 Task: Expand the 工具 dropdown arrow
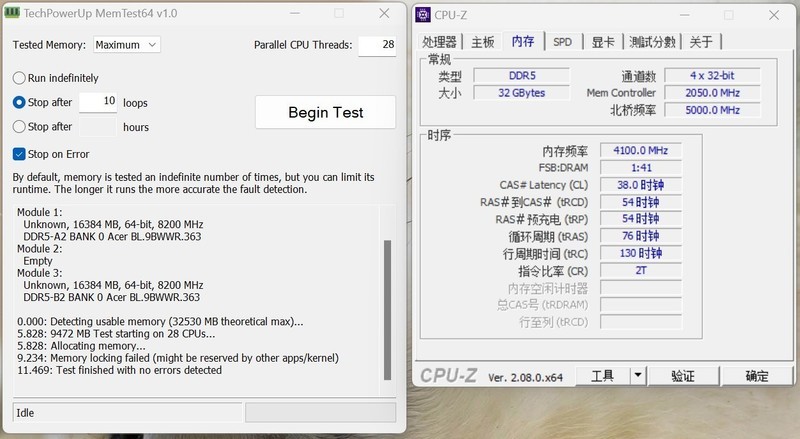pos(638,376)
